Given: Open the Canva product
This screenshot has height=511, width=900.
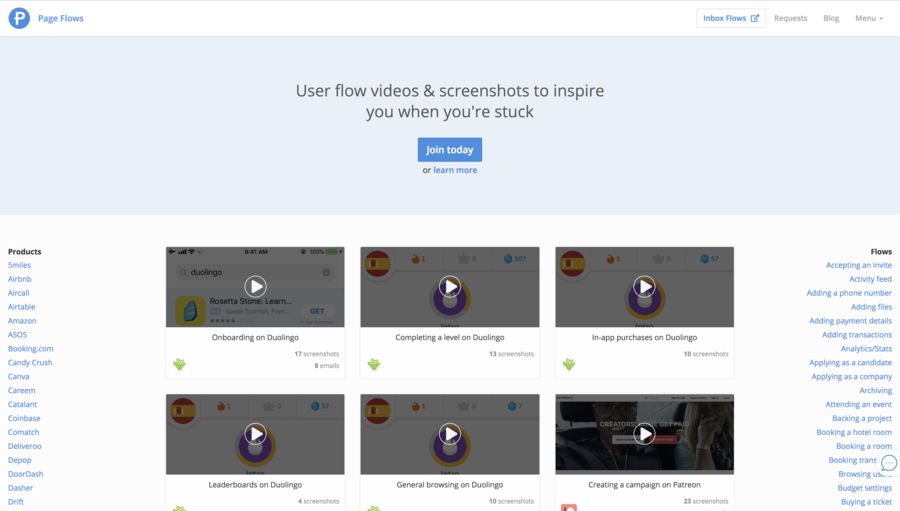Looking at the screenshot, I should coord(18,377).
